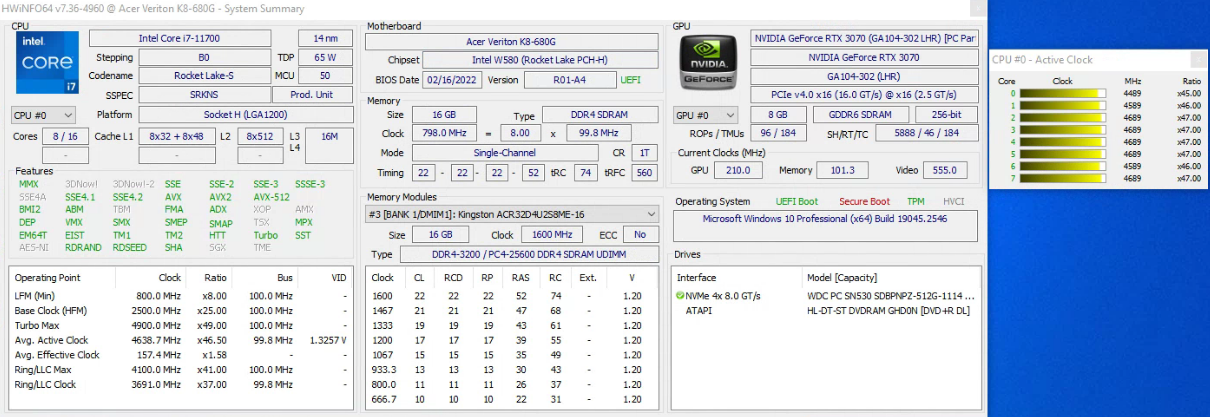
Task: Click the DDR4-3200 / PC4-25600 module type field
Action: pyautogui.click(x=529, y=254)
